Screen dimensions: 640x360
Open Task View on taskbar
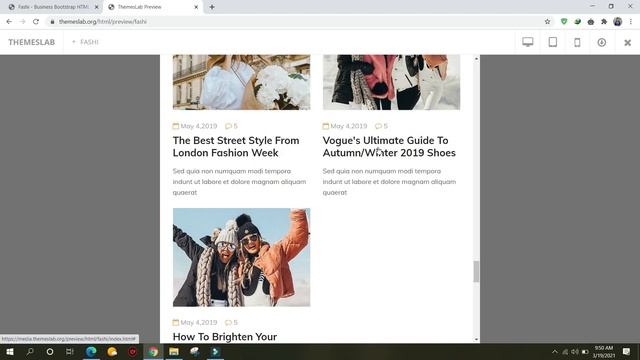point(70,351)
